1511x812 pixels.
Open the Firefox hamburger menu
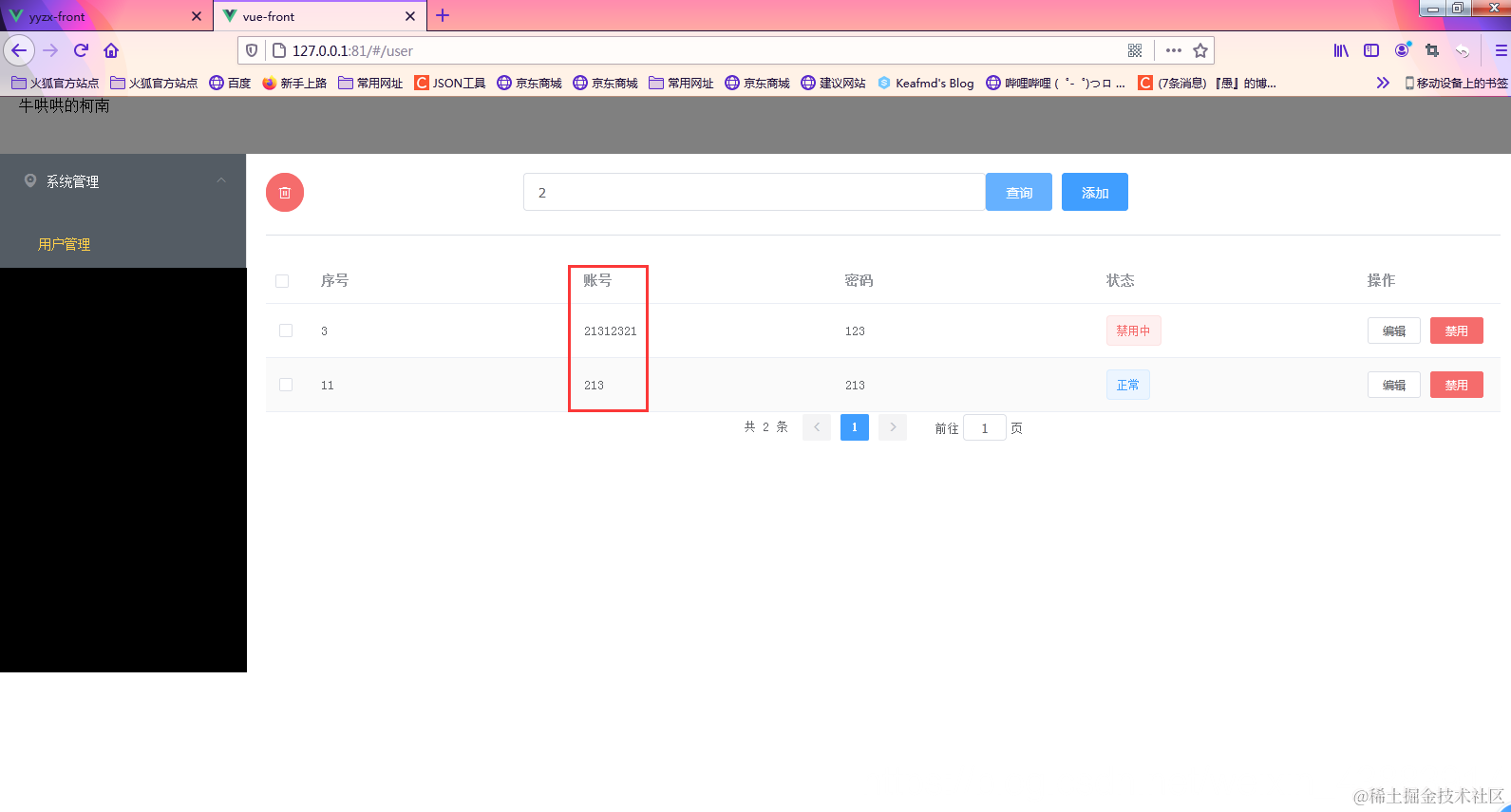[1501, 50]
